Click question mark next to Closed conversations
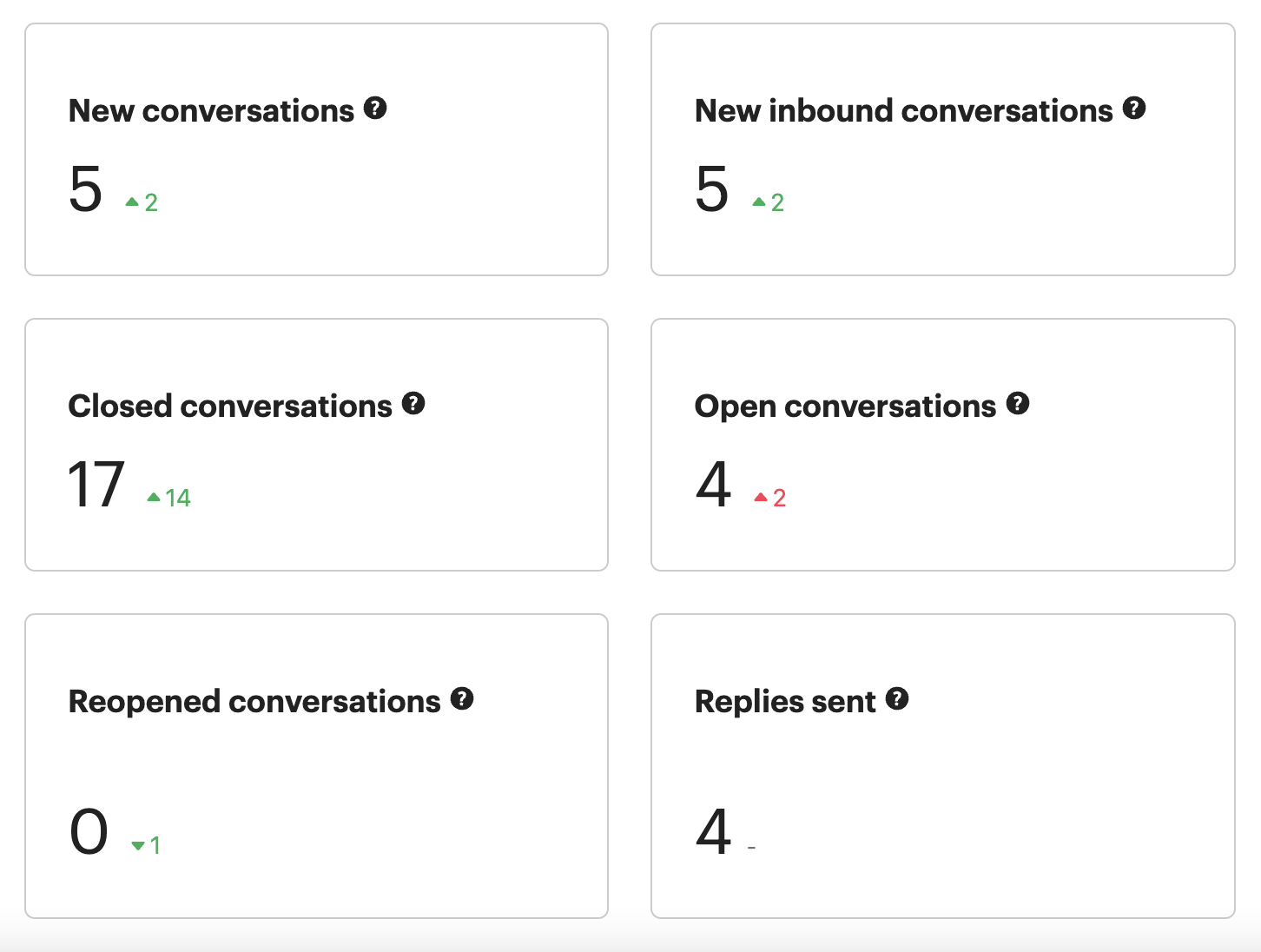This screenshot has width=1261, height=952. [413, 404]
